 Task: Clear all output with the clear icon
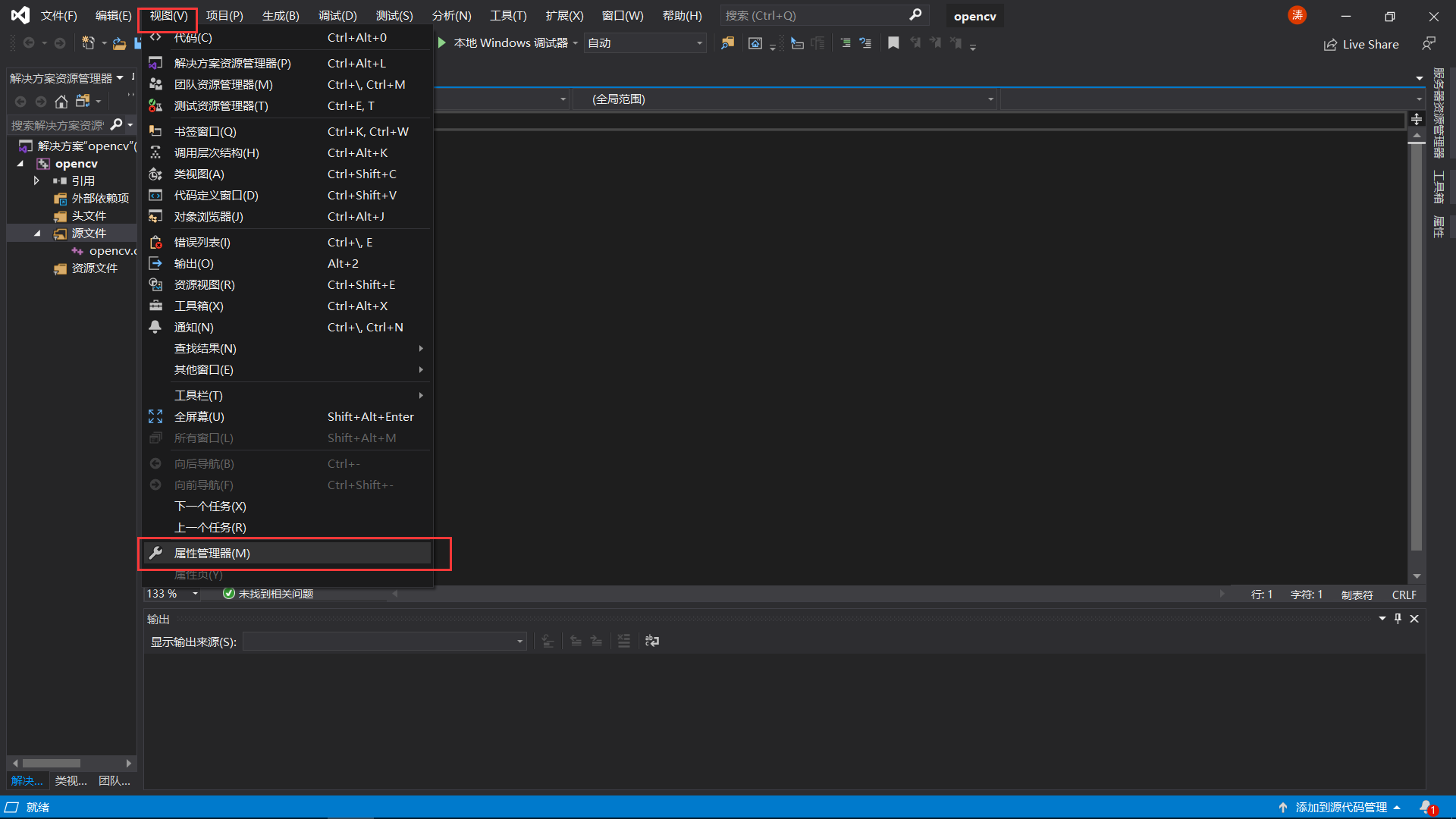click(x=624, y=641)
